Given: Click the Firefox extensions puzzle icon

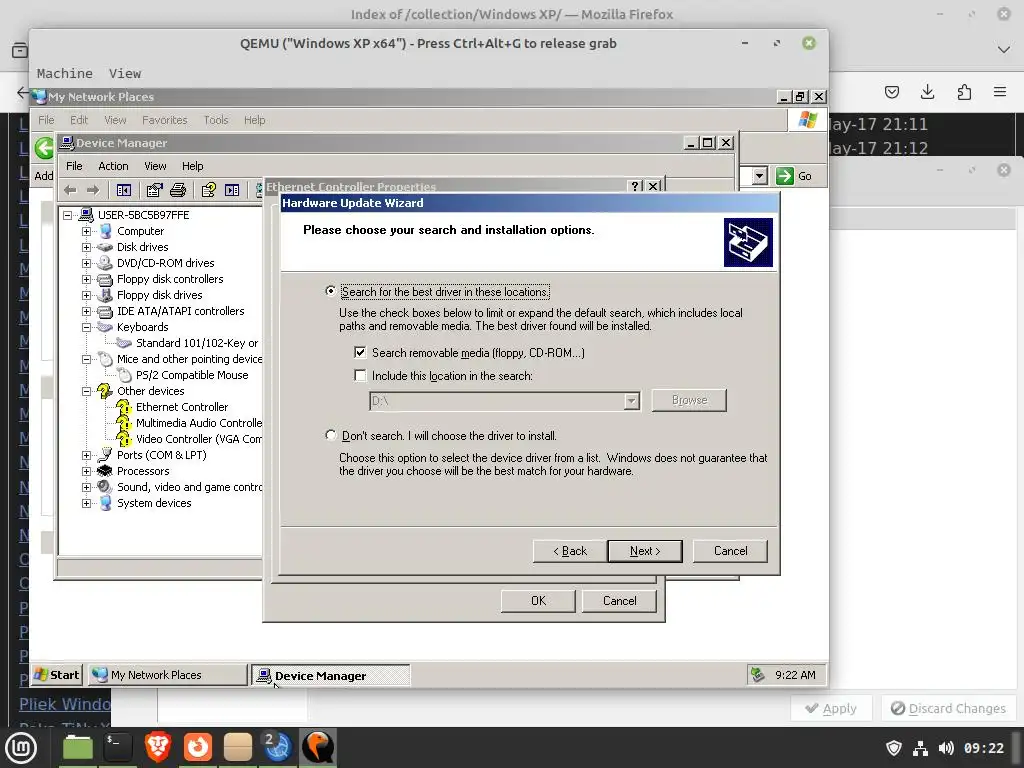Looking at the screenshot, I should [x=964, y=92].
